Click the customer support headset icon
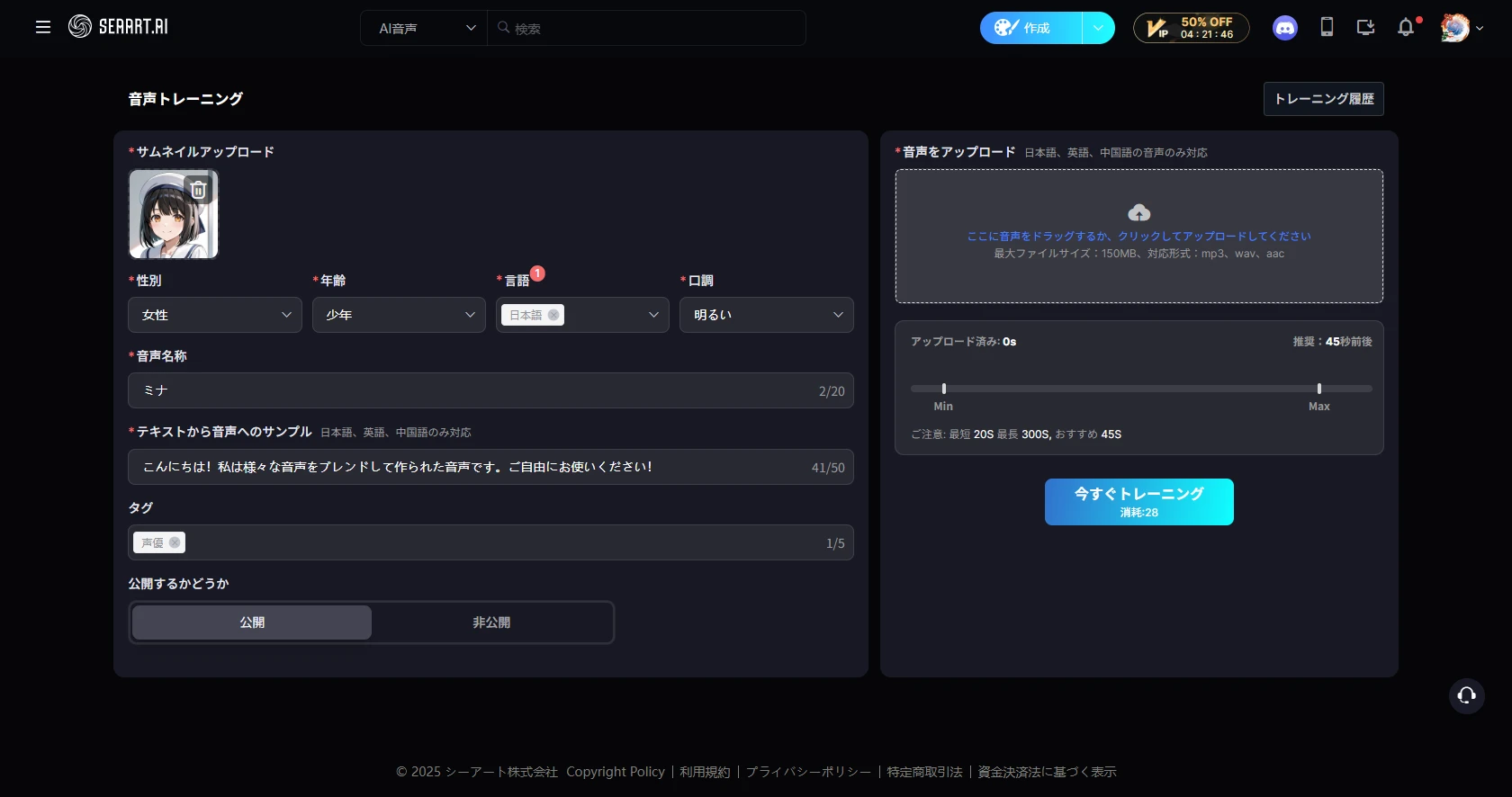This screenshot has height=797, width=1512. click(1466, 695)
